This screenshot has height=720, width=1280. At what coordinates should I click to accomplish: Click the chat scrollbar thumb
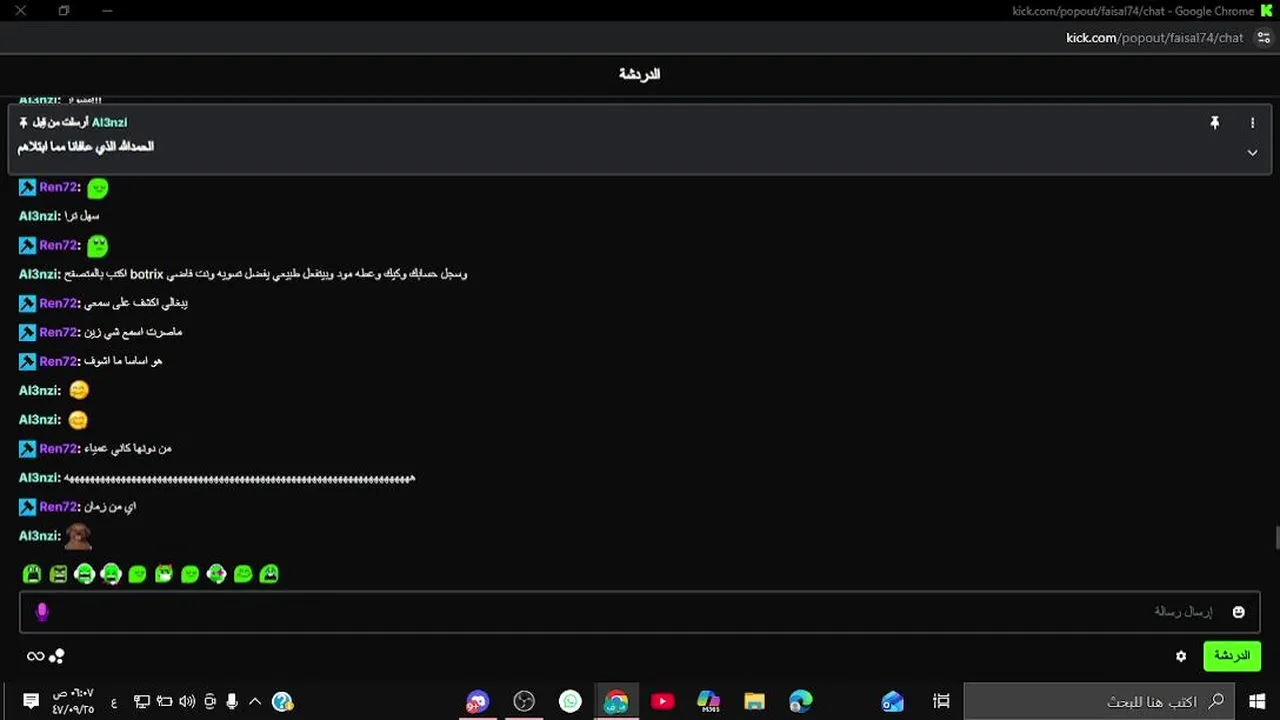[x=1276, y=537]
